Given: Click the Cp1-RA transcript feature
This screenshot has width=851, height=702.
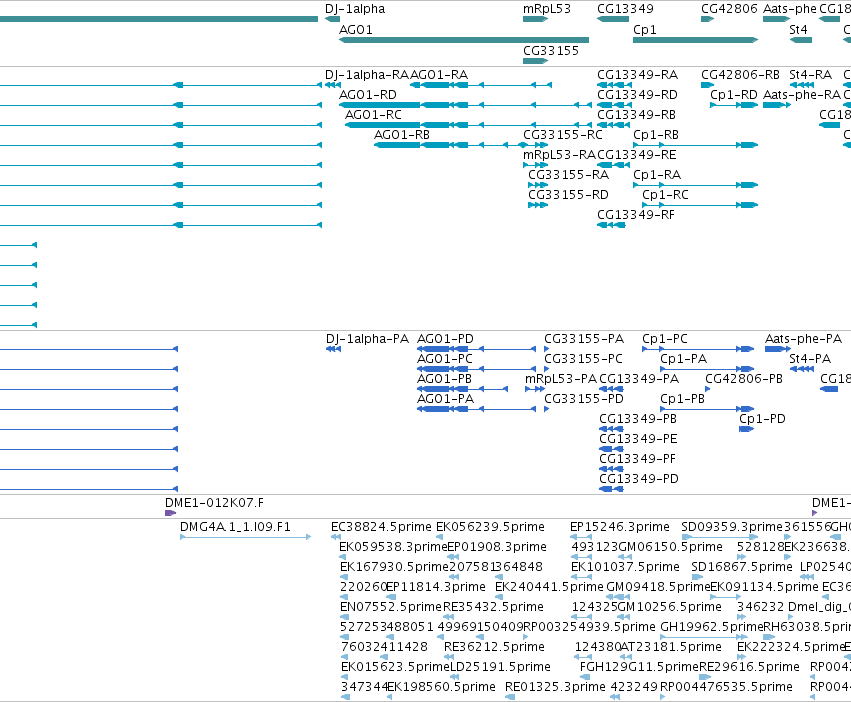Looking at the screenshot, I should pyautogui.click(x=695, y=185).
